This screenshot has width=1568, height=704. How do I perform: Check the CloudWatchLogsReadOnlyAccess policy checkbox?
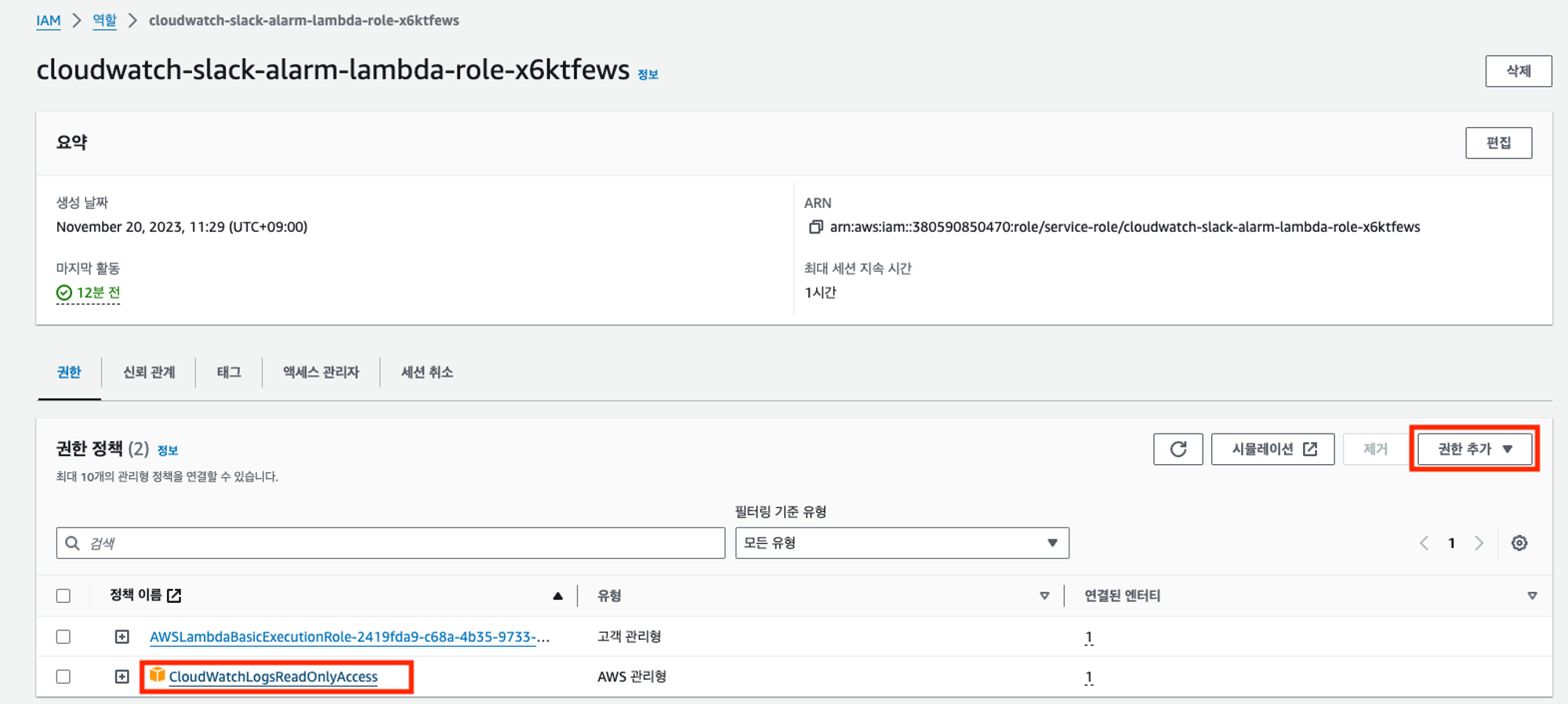point(64,677)
